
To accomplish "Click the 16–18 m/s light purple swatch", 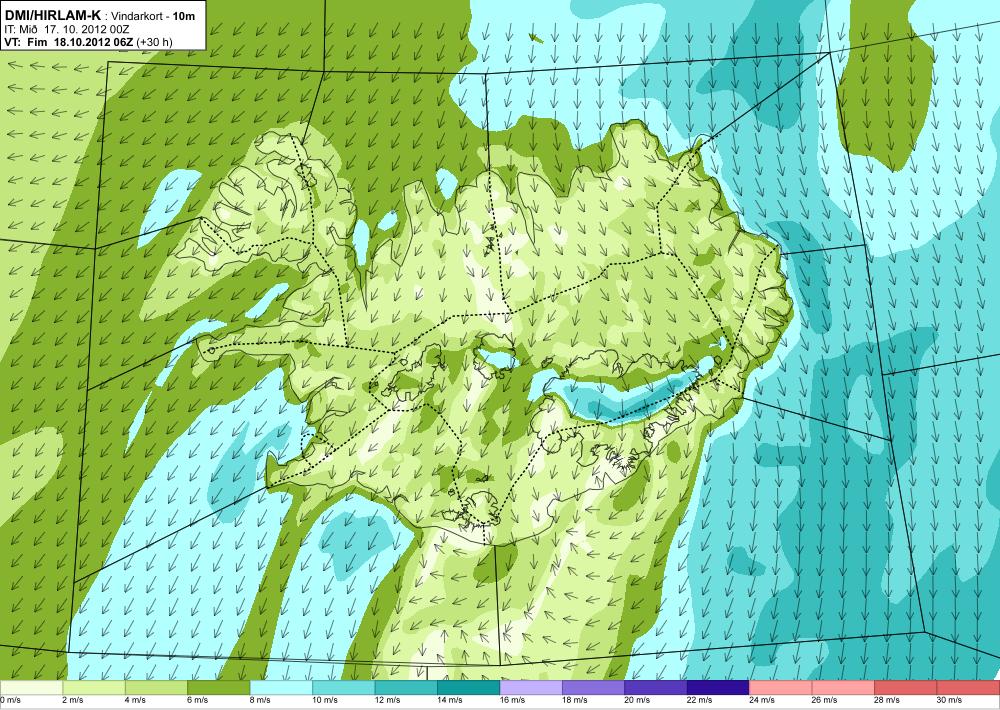I will (531, 688).
